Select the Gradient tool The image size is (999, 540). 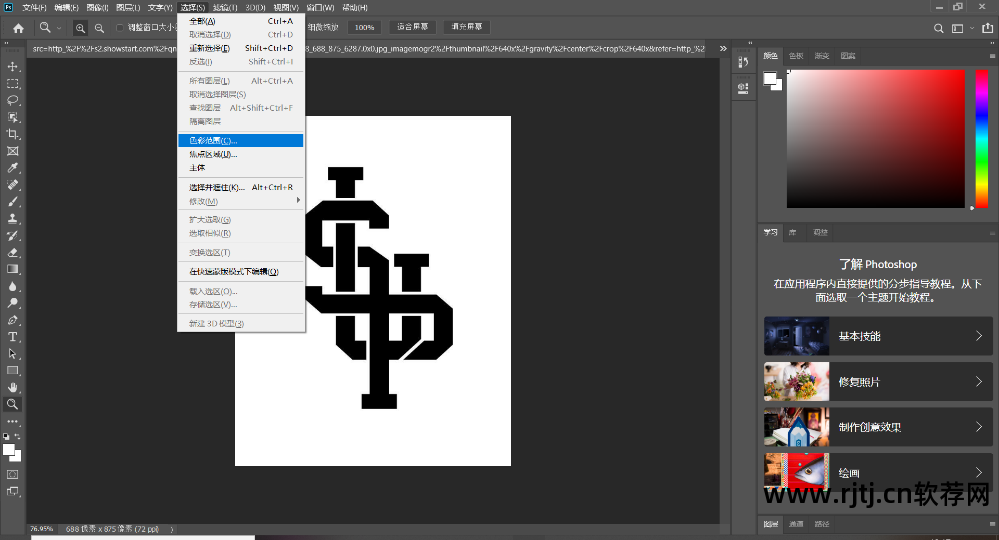(x=13, y=269)
